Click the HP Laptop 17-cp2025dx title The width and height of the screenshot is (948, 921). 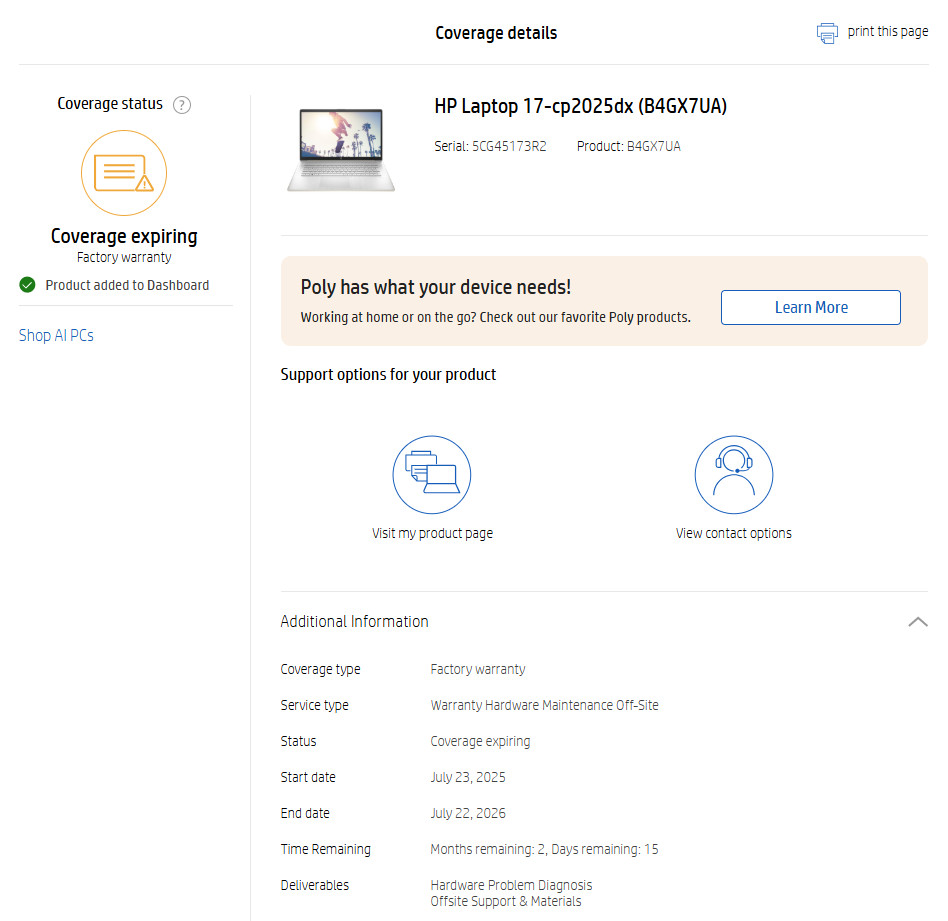point(580,106)
